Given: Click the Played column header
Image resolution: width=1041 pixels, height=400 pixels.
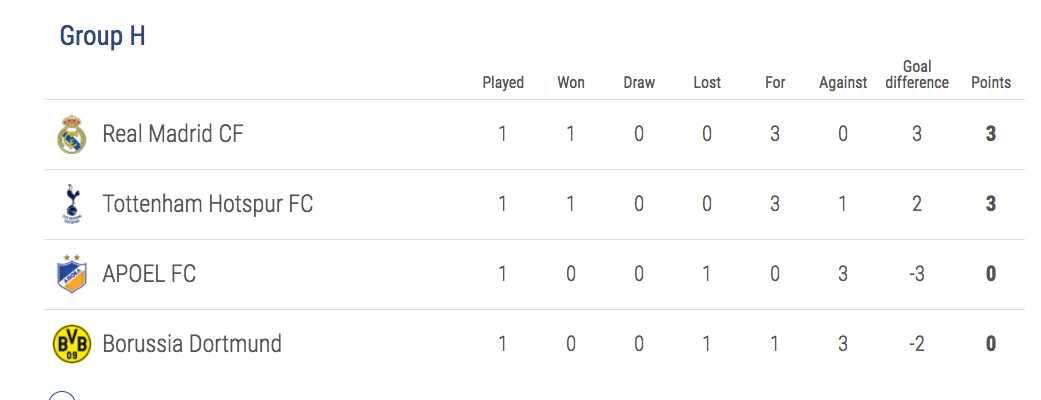Looking at the screenshot, I should point(503,82).
